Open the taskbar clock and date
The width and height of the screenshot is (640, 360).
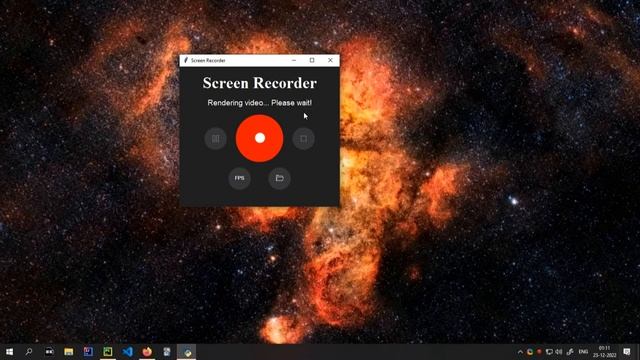[604, 351]
